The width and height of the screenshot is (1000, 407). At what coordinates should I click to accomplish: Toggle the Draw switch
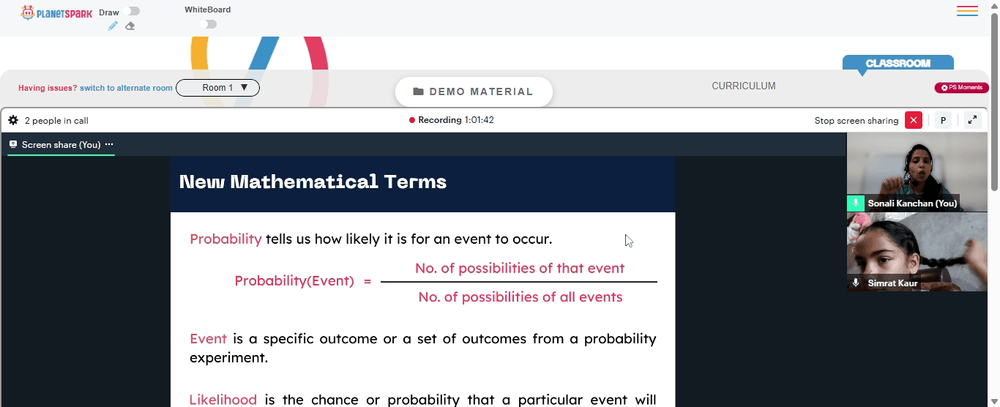(x=133, y=11)
